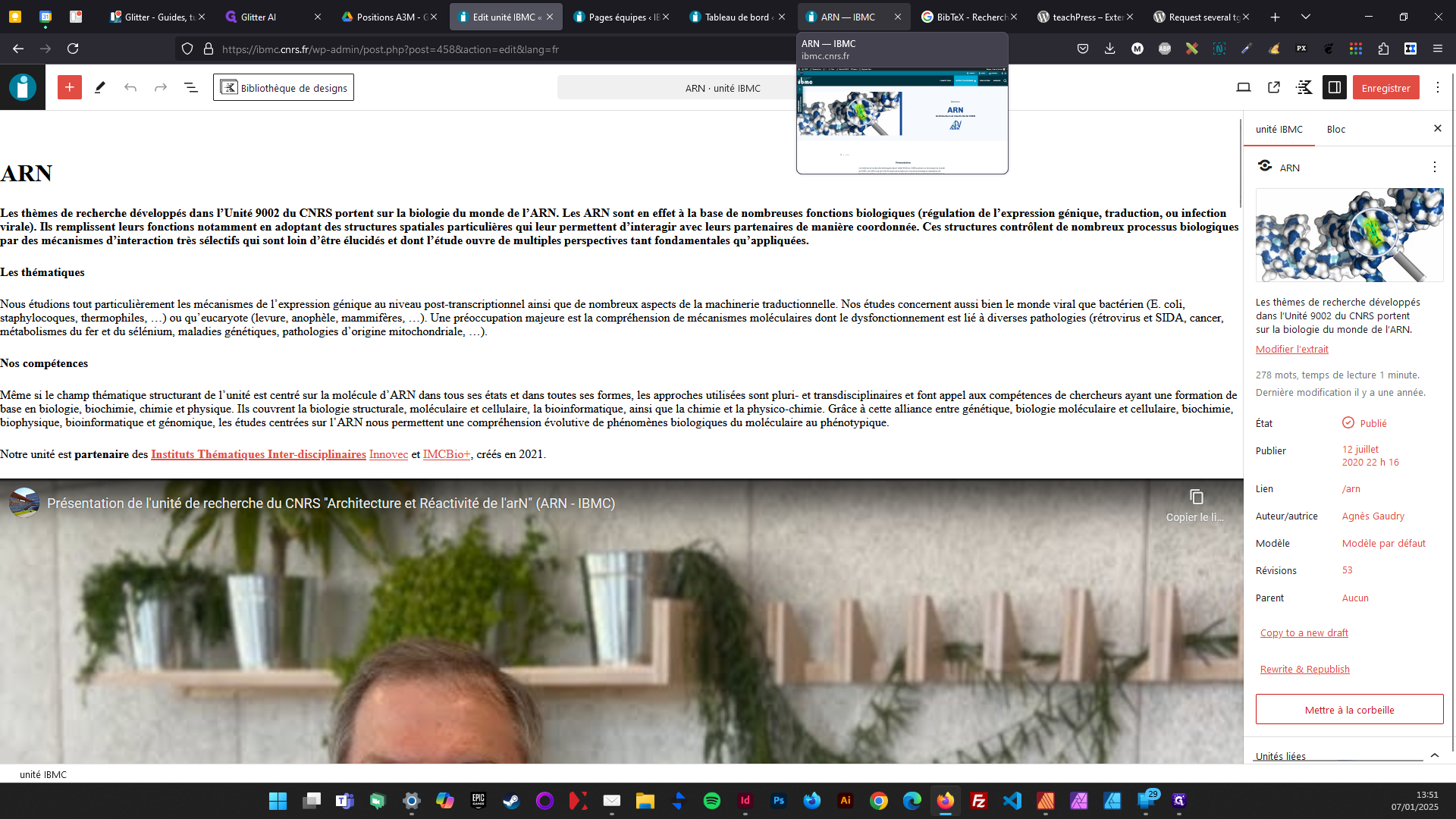Change author Agnès Gaudry
This screenshot has height=819, width=1456.
coord(1373,516)
